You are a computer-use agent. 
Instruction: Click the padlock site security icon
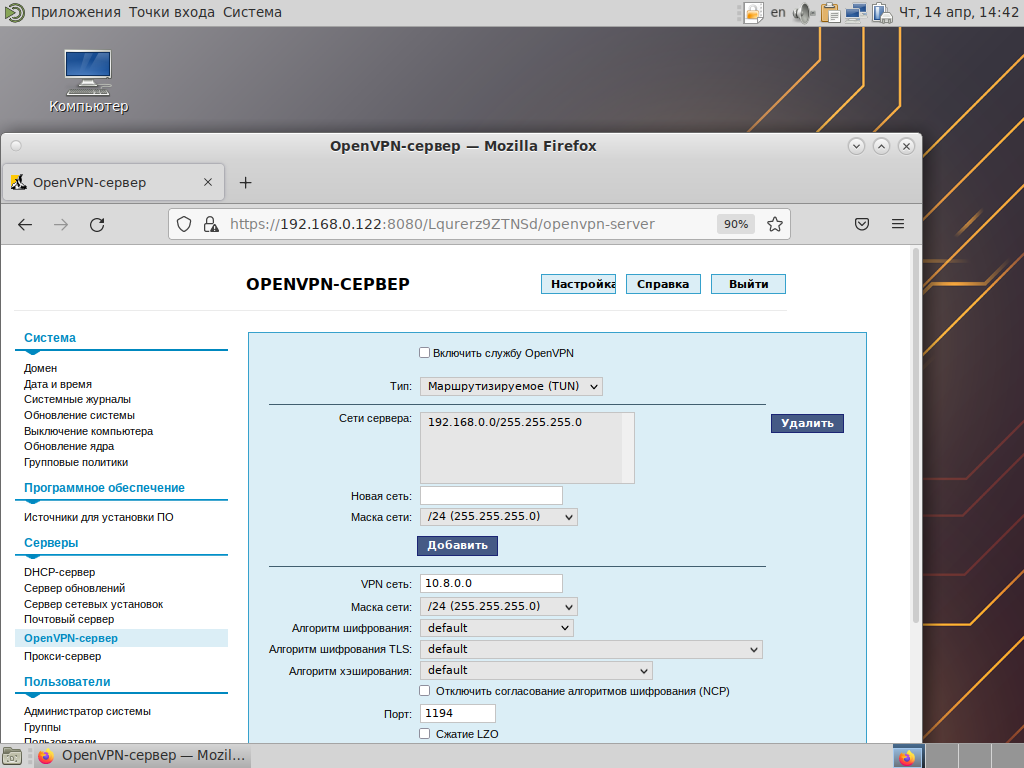pyautogui.click(x=210, y=224)
